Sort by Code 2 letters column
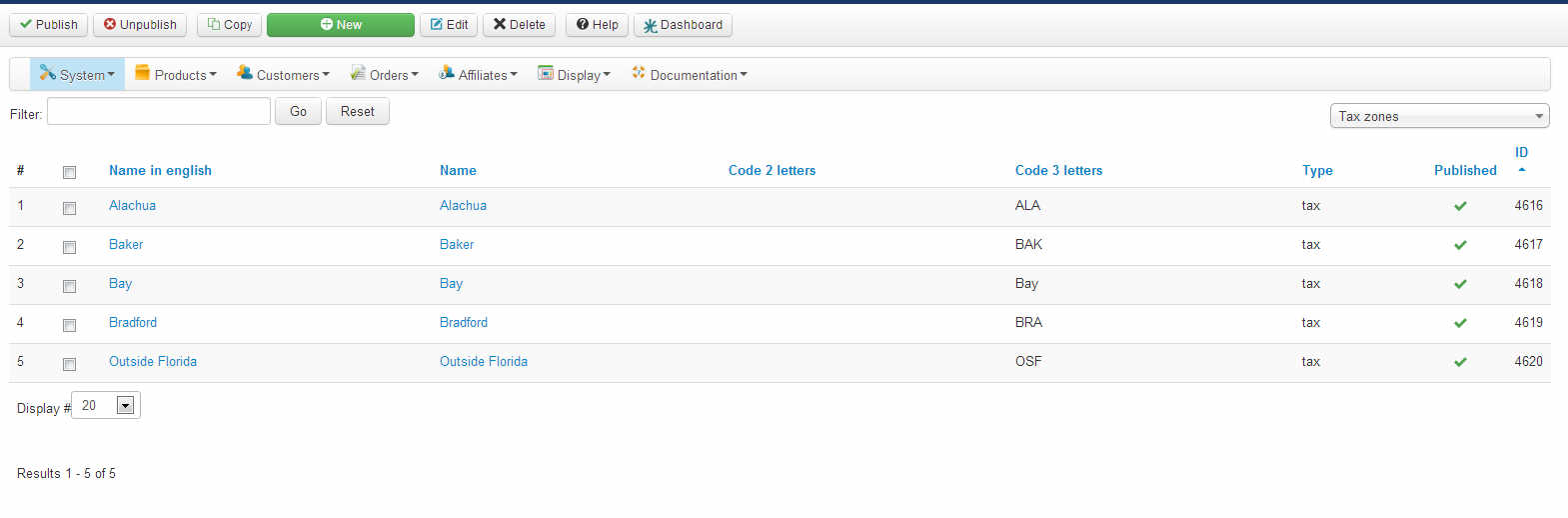The image size is (1568, 518). click(x=772, y=170)
